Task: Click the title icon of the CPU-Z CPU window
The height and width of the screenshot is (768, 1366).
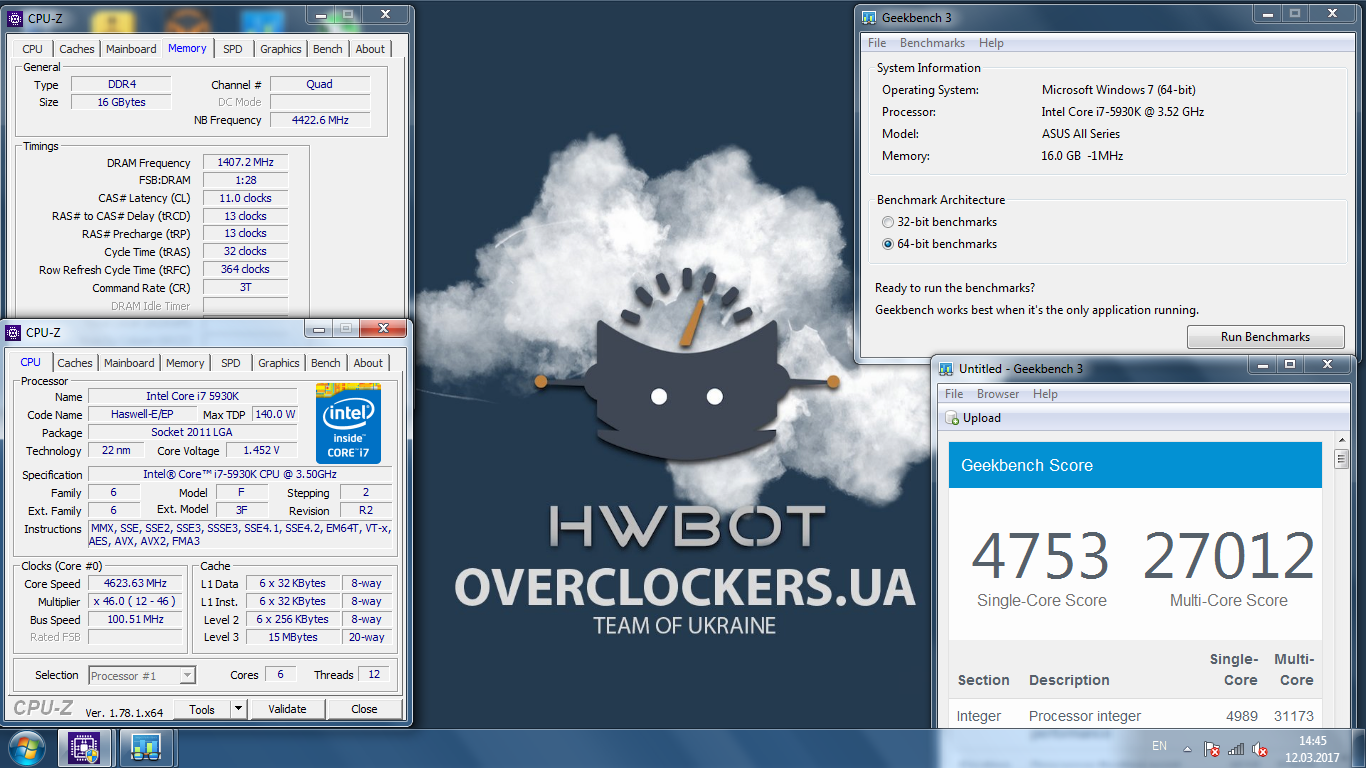Action: coord(15,332)
